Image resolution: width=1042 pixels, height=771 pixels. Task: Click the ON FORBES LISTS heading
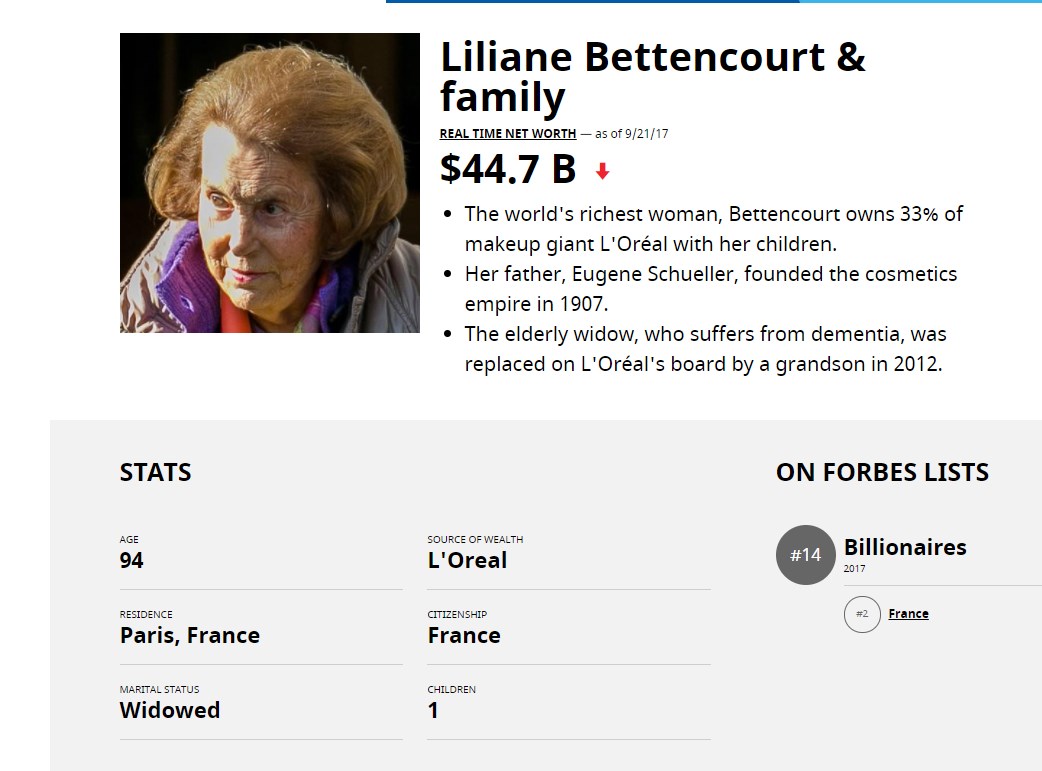(883, 473)
